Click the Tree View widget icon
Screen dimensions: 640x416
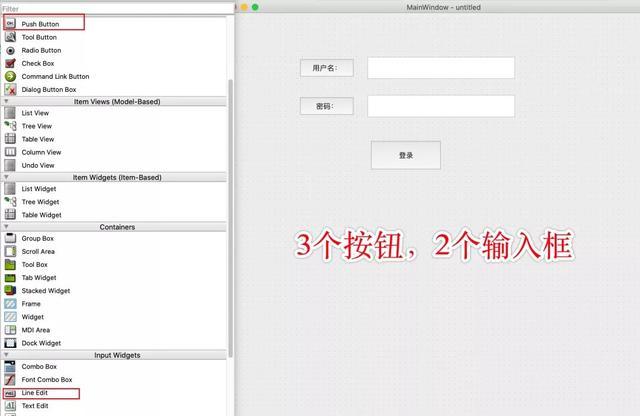[10, 126]
